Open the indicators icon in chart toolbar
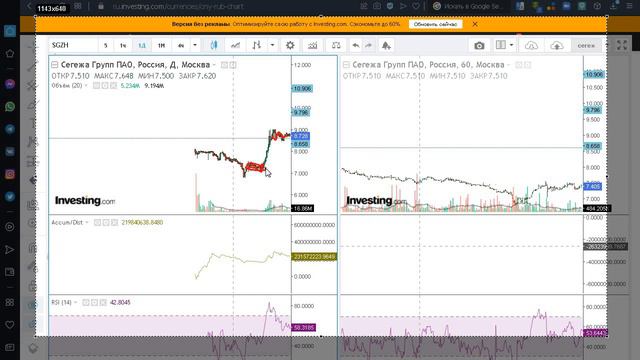Screen dimensions: 640x360 [x=313, y=45]
